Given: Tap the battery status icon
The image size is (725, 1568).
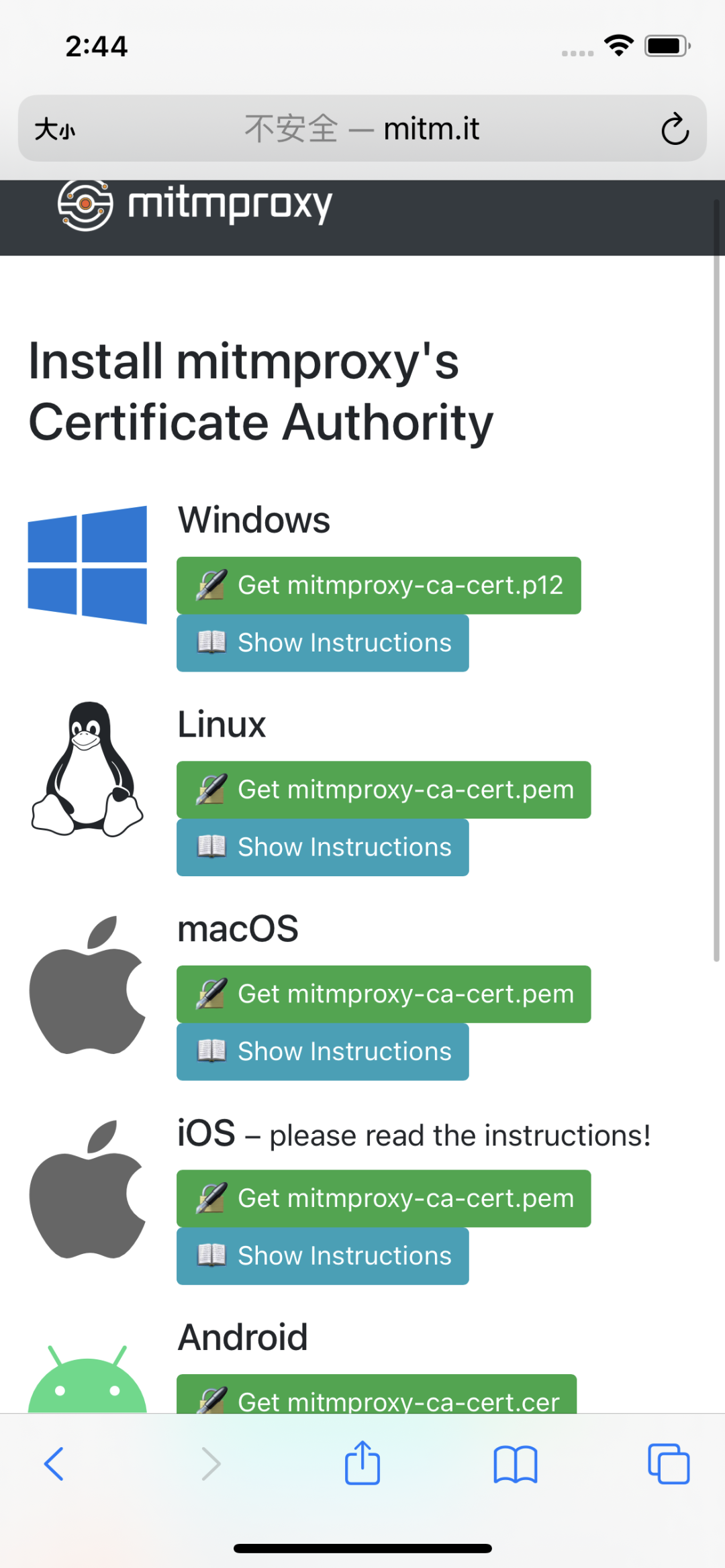Looking at the screenshot, I should pyautogui.click(x=667, y=46).
